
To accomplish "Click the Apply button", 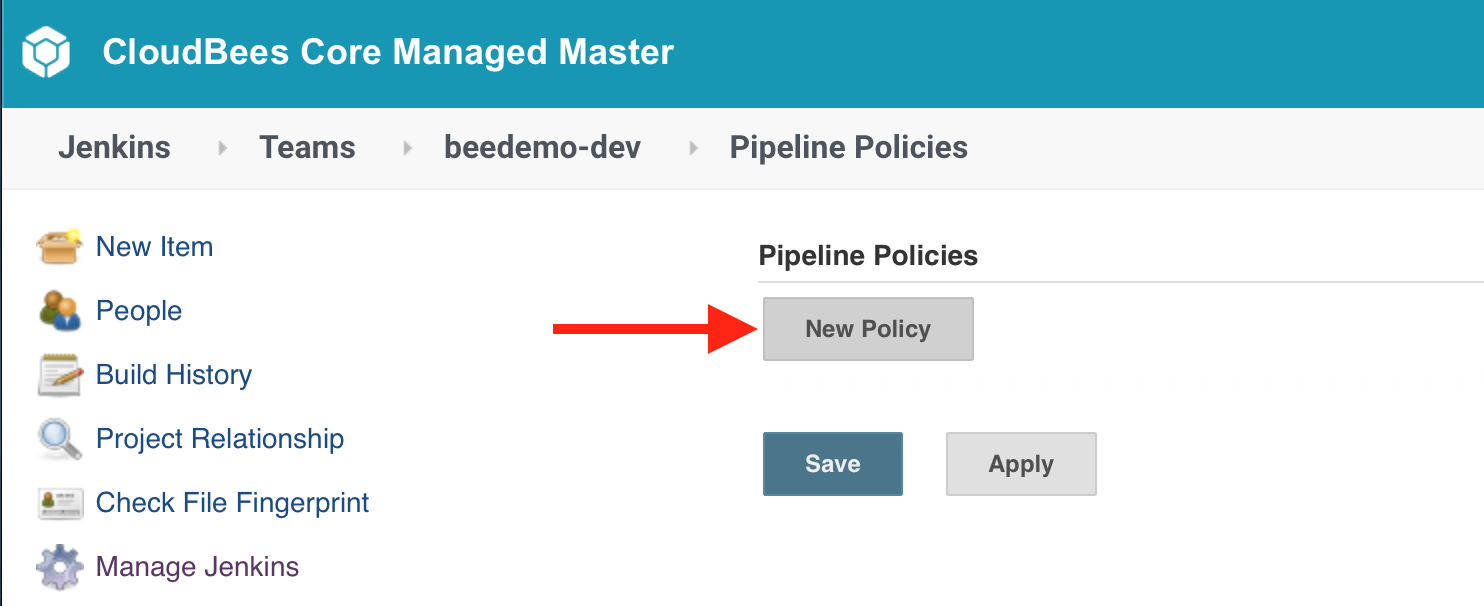I will [1021, 464].
